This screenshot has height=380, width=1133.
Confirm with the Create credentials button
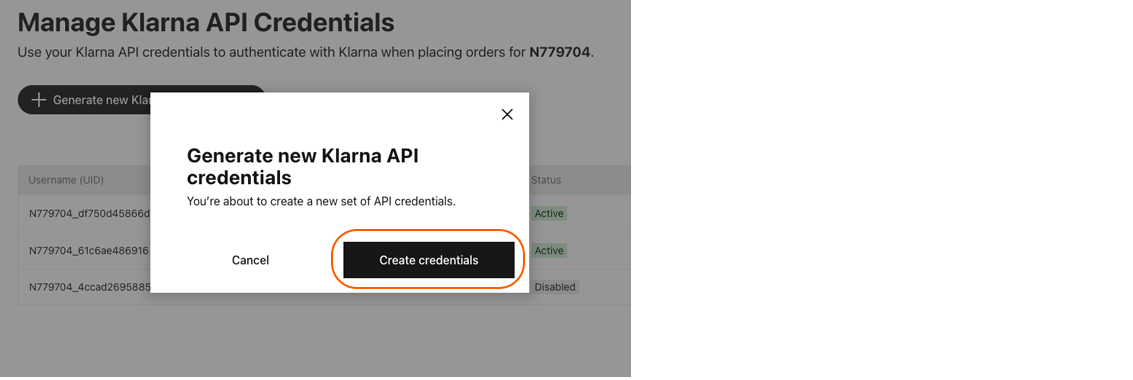tap(428, 260)
